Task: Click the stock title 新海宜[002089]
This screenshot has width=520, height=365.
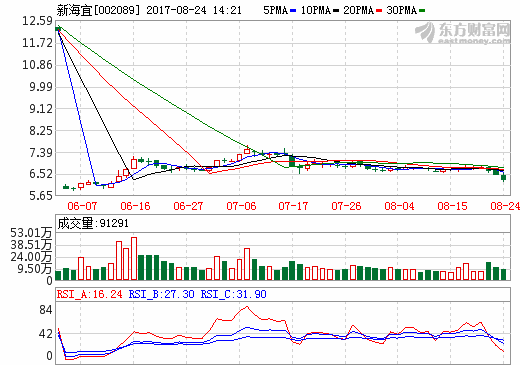Action: tap(98, 10)
